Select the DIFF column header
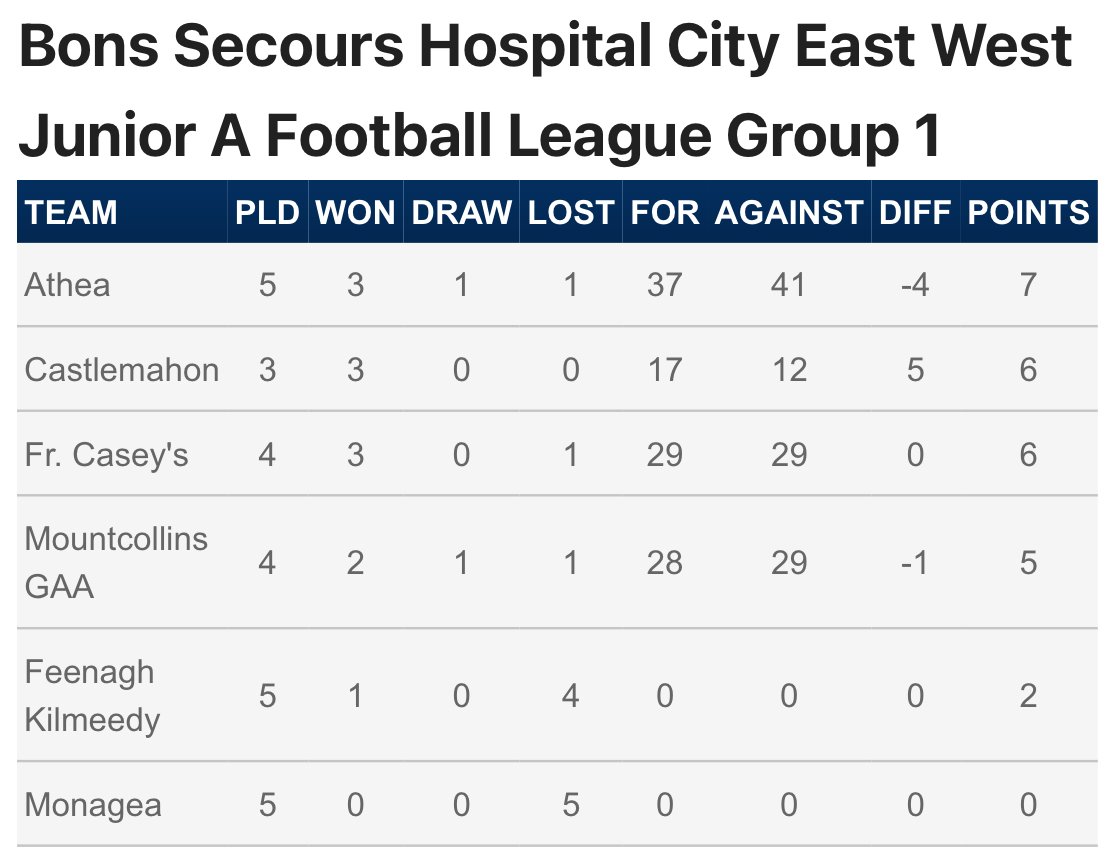This screenshot has height=867, width=1117. (x=915, y=212)
